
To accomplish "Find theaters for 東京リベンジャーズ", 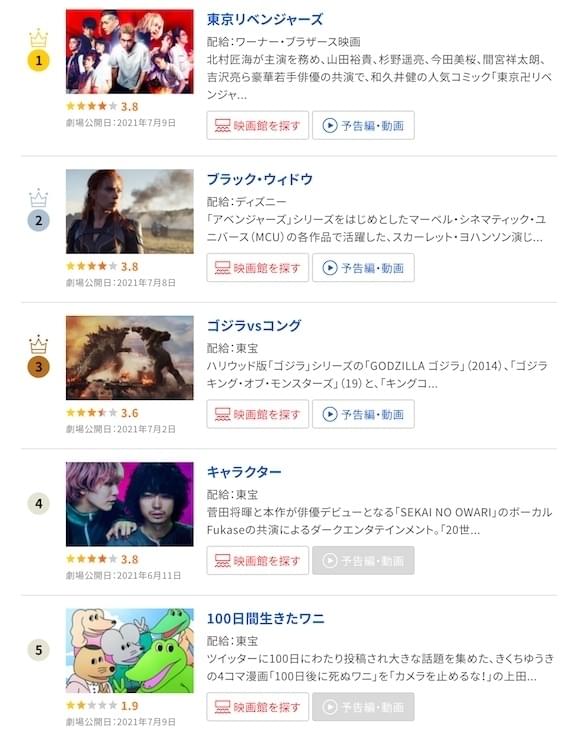I will pos(258,126).
